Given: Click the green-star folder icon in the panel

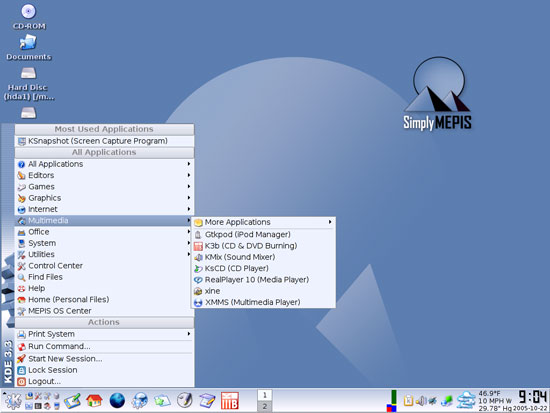Looking at the screenshot, I should 162,401.
